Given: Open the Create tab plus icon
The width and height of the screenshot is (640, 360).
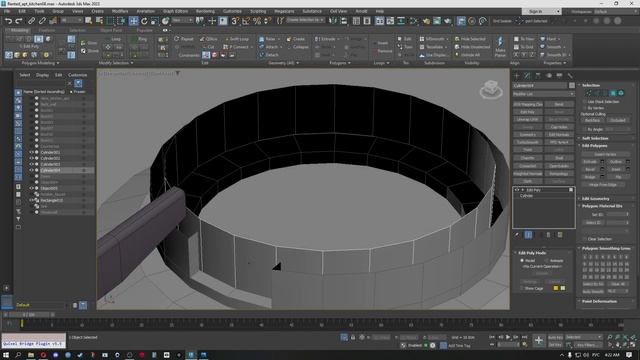Looking at the screenshot, I should pyautogui.click(x=517, y=76).
